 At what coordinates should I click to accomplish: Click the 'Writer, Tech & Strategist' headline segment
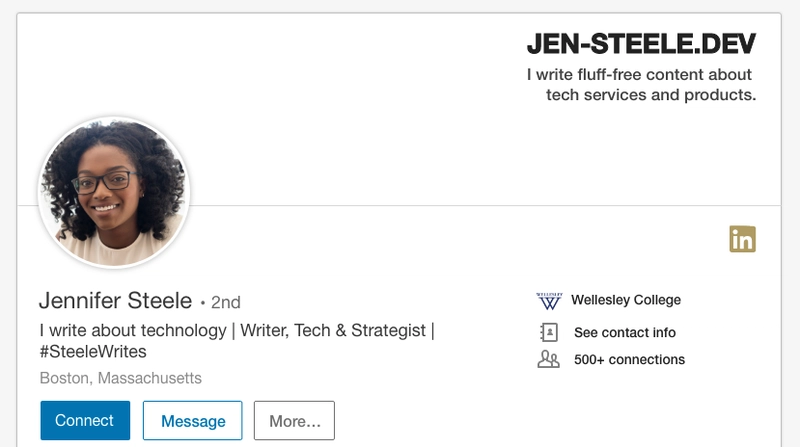tap(333, 331)
